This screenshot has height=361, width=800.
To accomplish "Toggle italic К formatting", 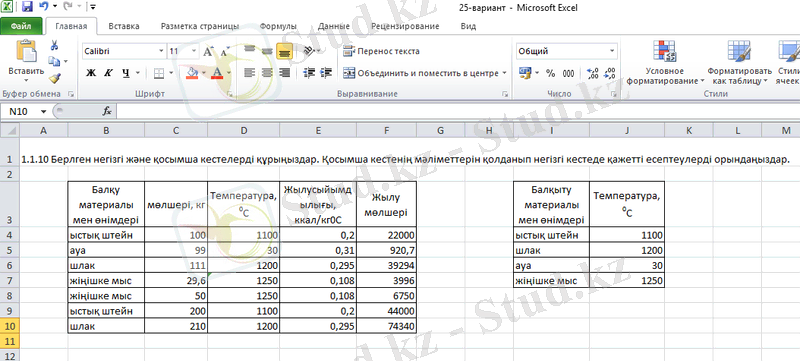I will pyautogui.click(x=108, y=73).
